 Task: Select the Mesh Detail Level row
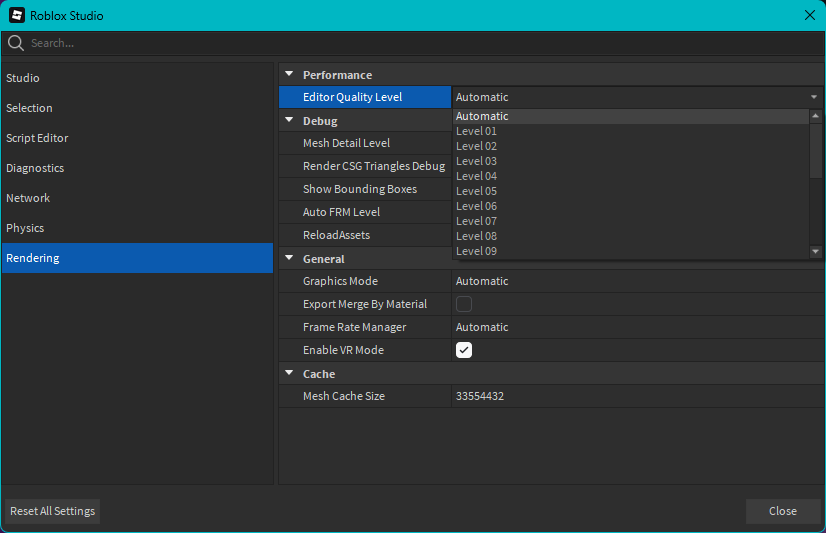[x=365, y=143]
